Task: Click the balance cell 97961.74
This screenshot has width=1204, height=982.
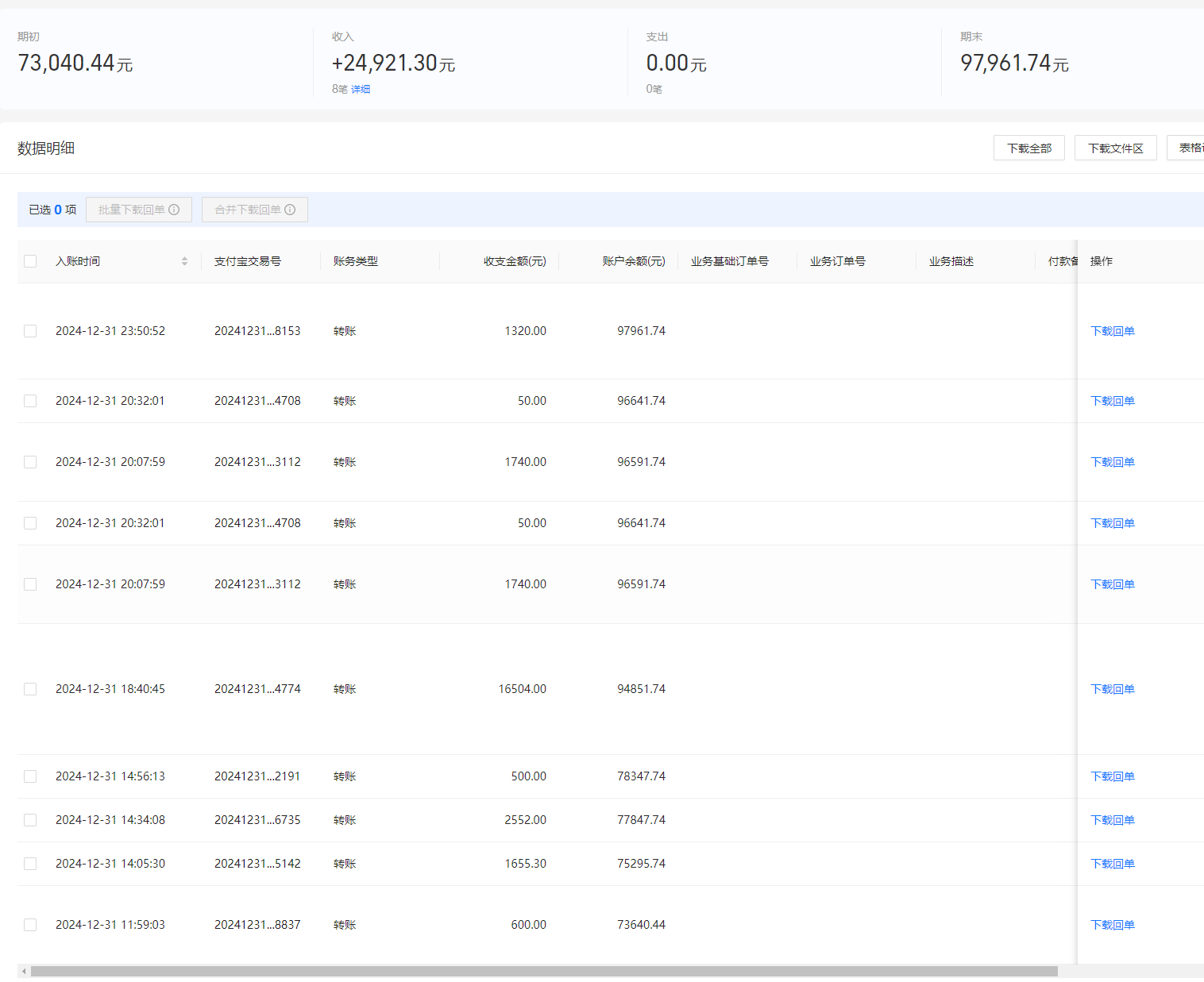Action: click(x=642, y=331)
